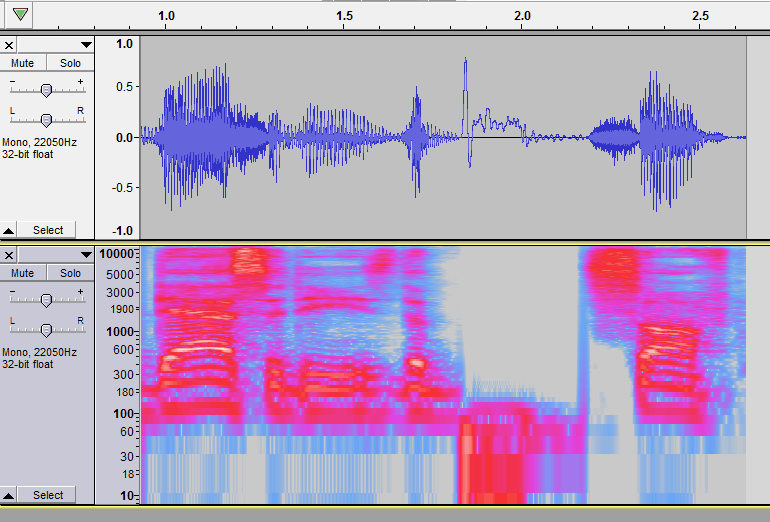Click the spectrogram track '32-bit float' text
This screenshot has height=522, width=770.
click(x=28, y=364)
